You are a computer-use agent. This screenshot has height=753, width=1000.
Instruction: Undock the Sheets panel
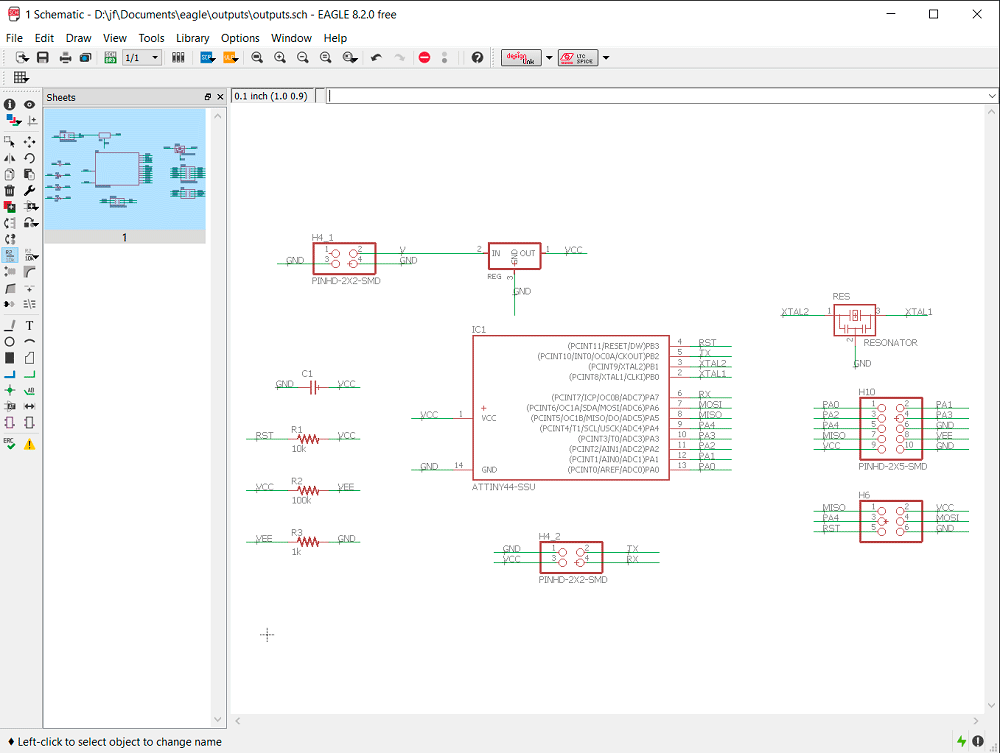208,97
